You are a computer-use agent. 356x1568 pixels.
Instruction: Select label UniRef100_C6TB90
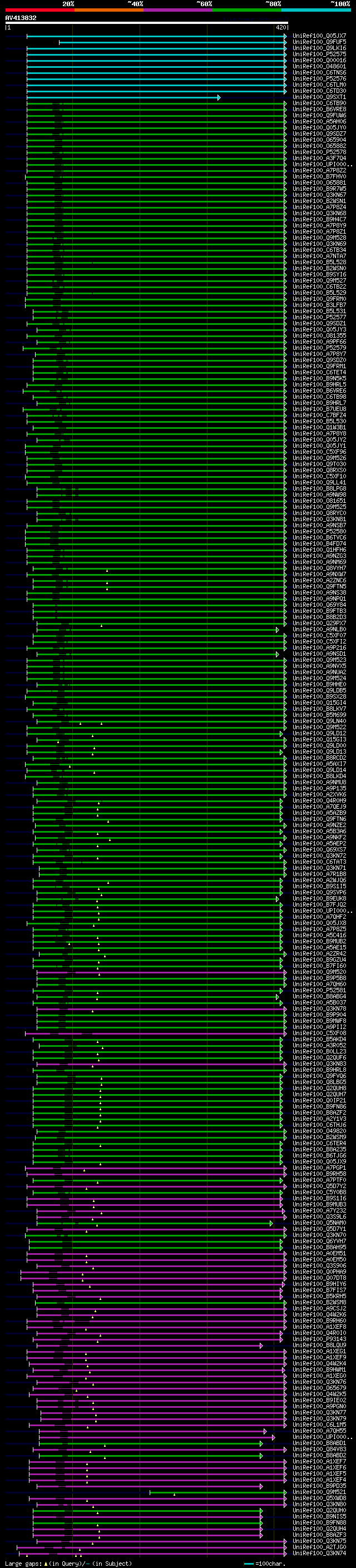click(x=319, y=103)
